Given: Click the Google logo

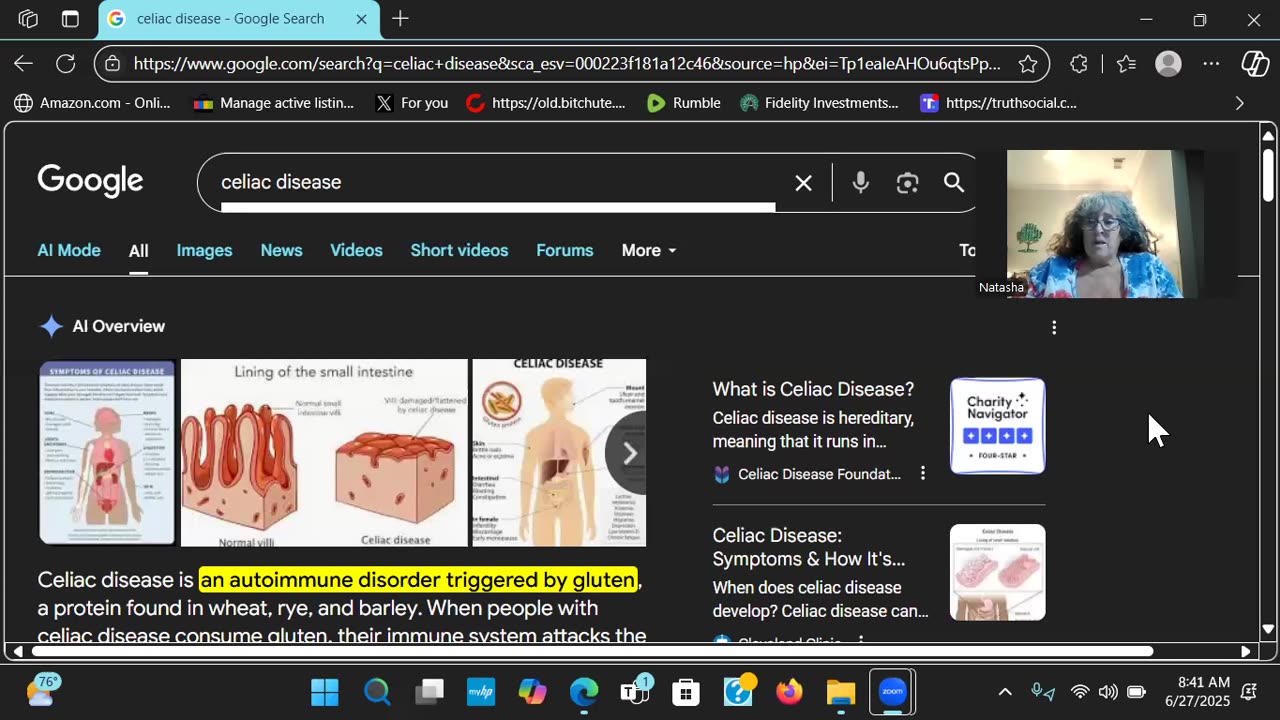Looking at the screenshot, I should point(90,181).
